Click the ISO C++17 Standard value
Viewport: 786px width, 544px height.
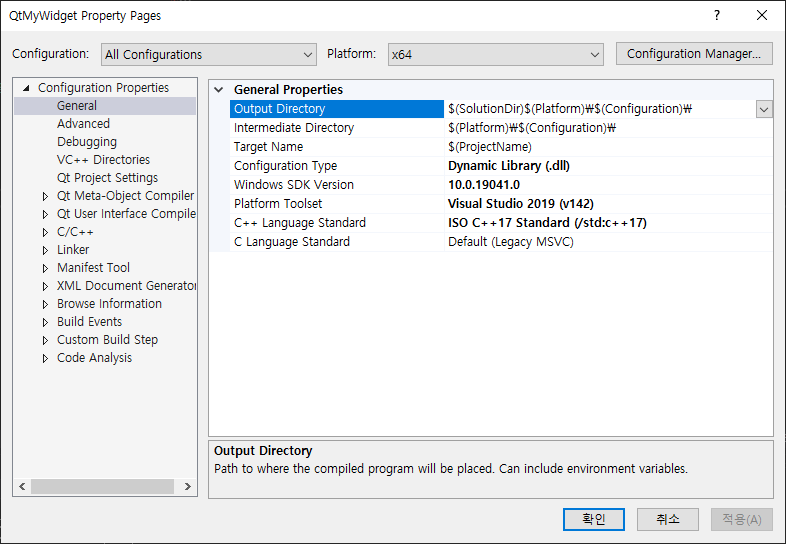tap(547, 223)
